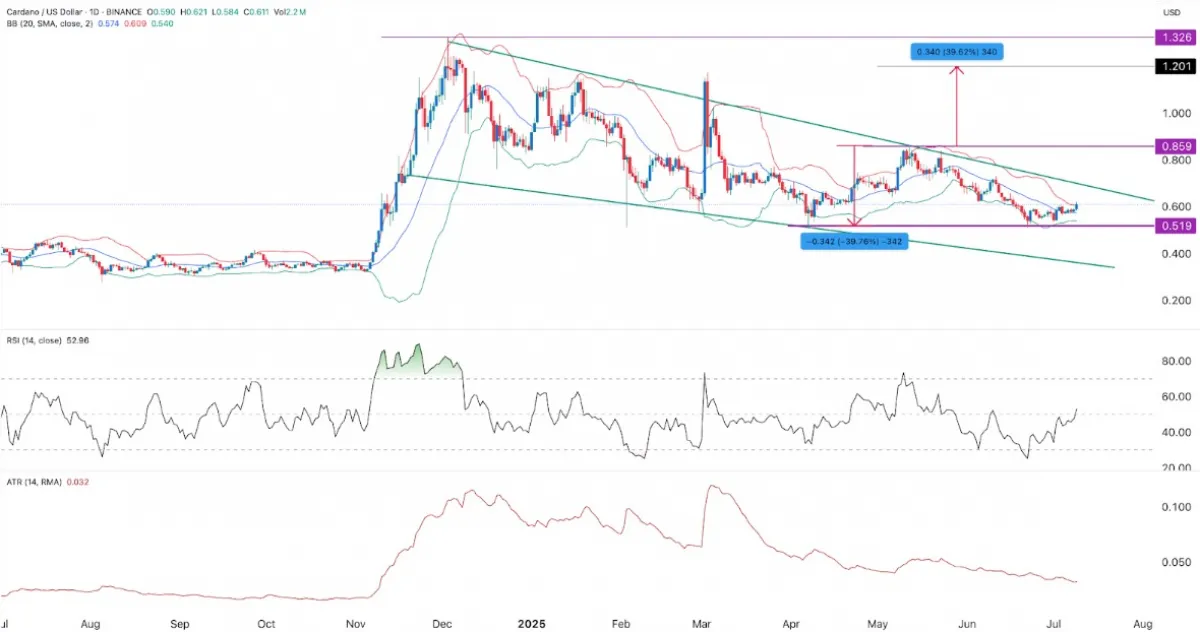The image size is (1200, 632).
Task: Click the 0.400 price axis tick
Action: 1176,253
